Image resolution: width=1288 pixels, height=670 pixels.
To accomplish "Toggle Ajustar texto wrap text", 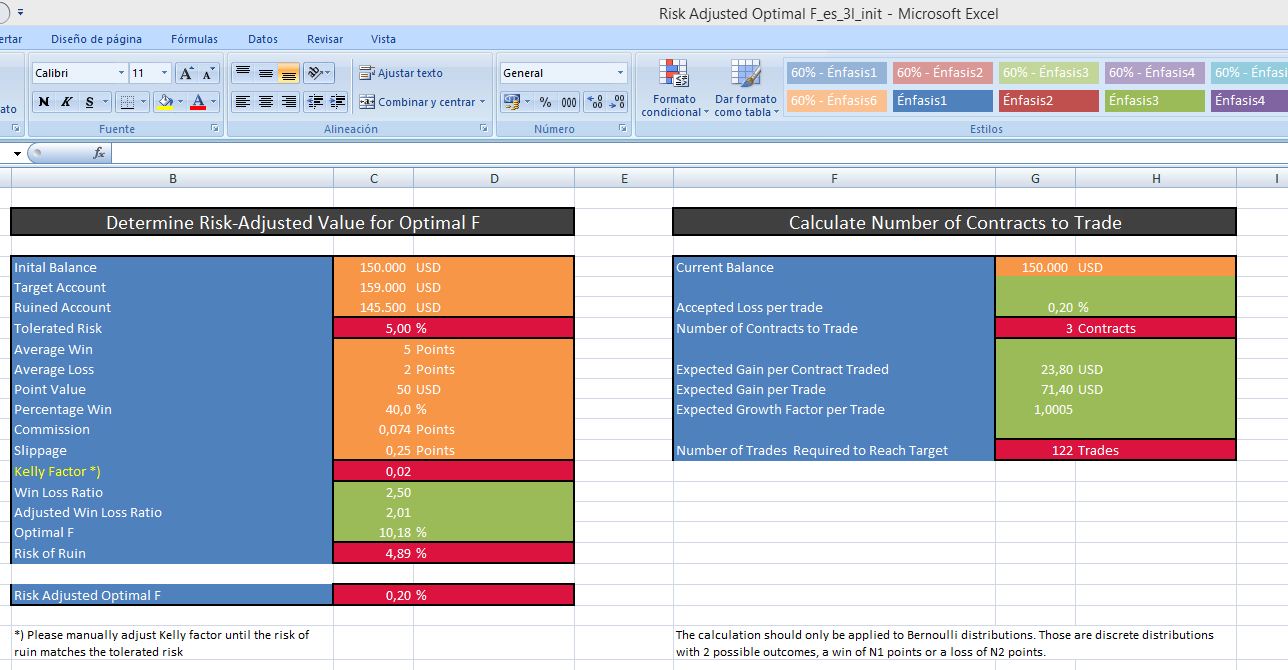I will tap(401, 73).
